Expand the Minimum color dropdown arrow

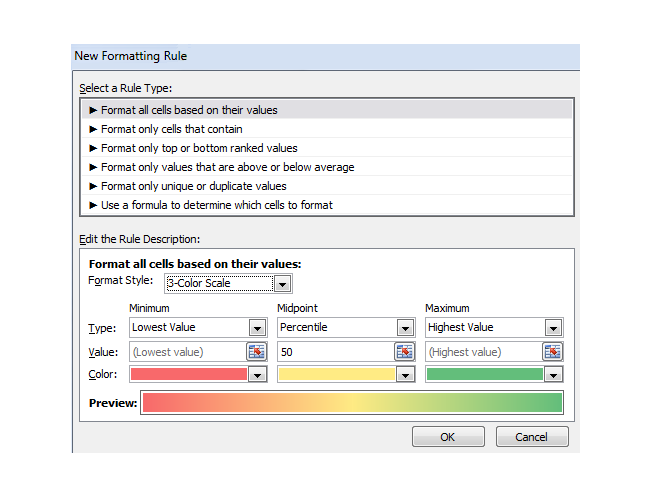(257, 374)
